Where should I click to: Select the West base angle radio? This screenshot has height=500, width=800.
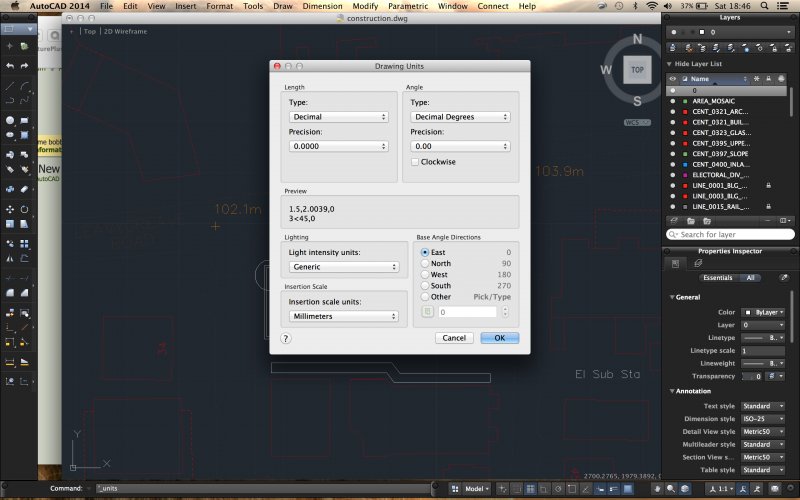coord(424,274)
